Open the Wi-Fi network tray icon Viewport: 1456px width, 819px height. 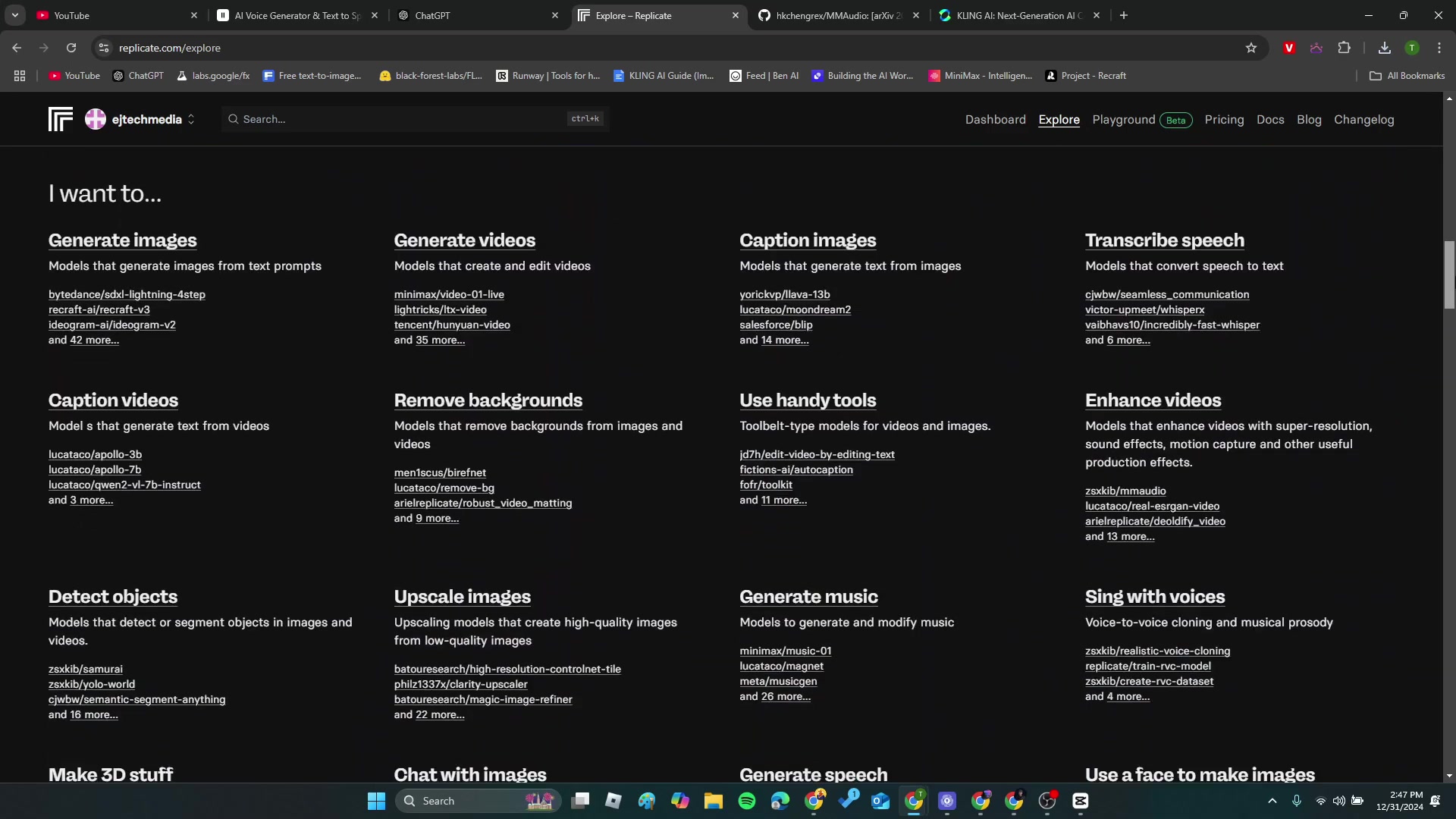coord(1320,801)
